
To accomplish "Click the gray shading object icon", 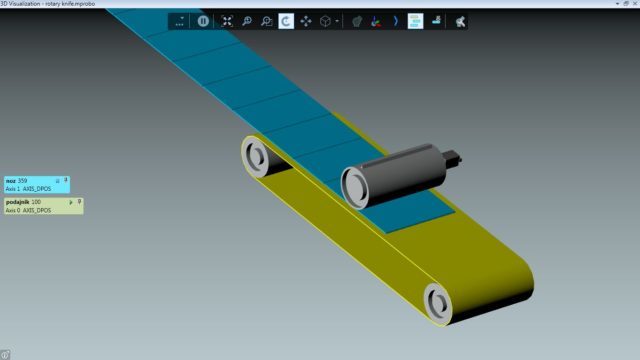I will click(357, 21).
